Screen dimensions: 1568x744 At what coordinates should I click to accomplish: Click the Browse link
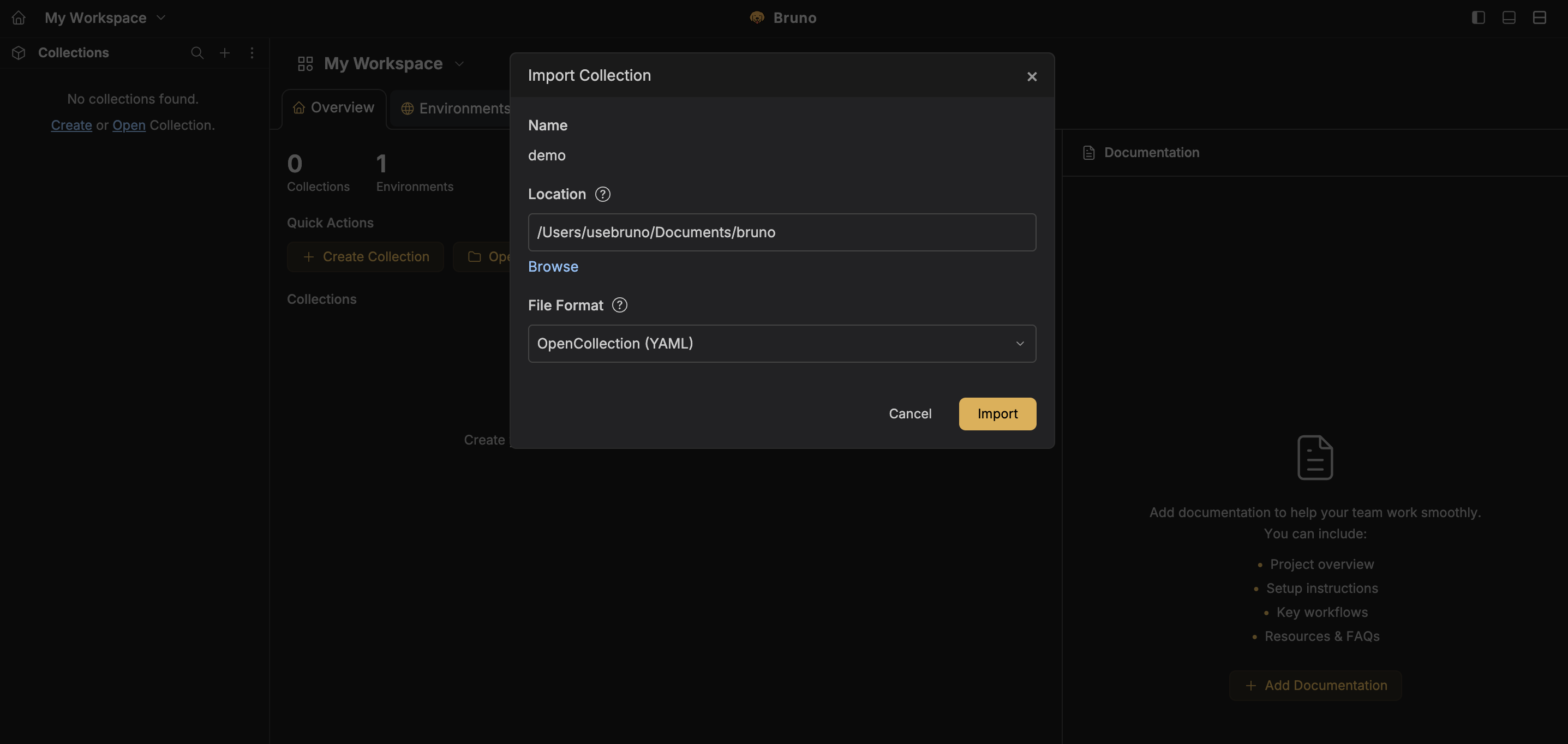553,266
